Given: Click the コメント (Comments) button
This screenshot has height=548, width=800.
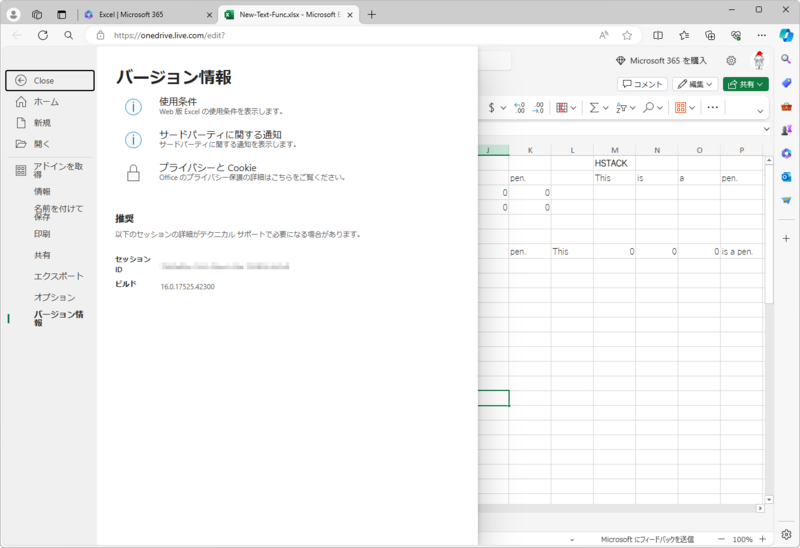Looking at the screenshot, I should pos(642,84).
